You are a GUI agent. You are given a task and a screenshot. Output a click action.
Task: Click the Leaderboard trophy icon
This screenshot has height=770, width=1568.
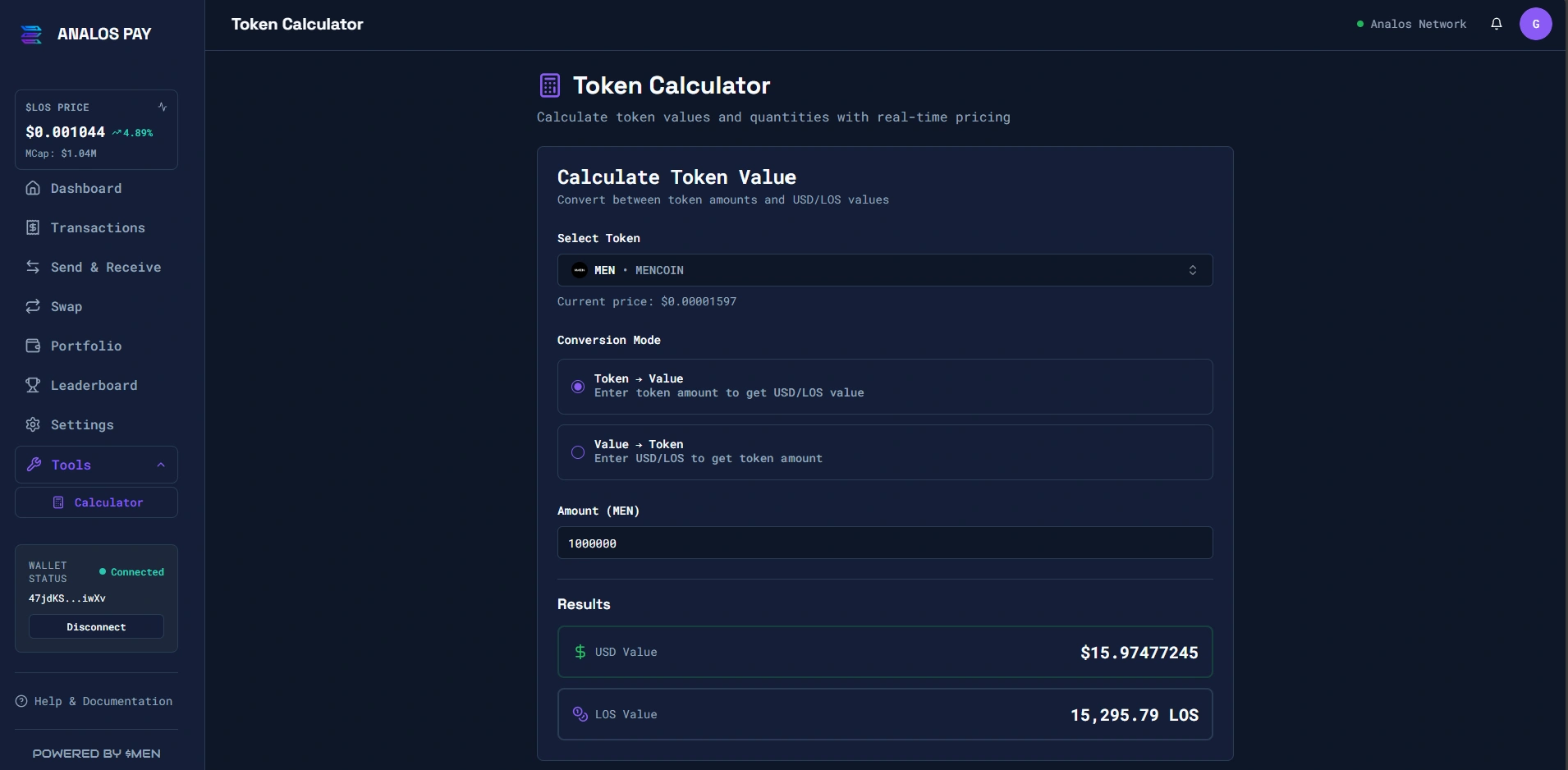(x=33, y=385)
